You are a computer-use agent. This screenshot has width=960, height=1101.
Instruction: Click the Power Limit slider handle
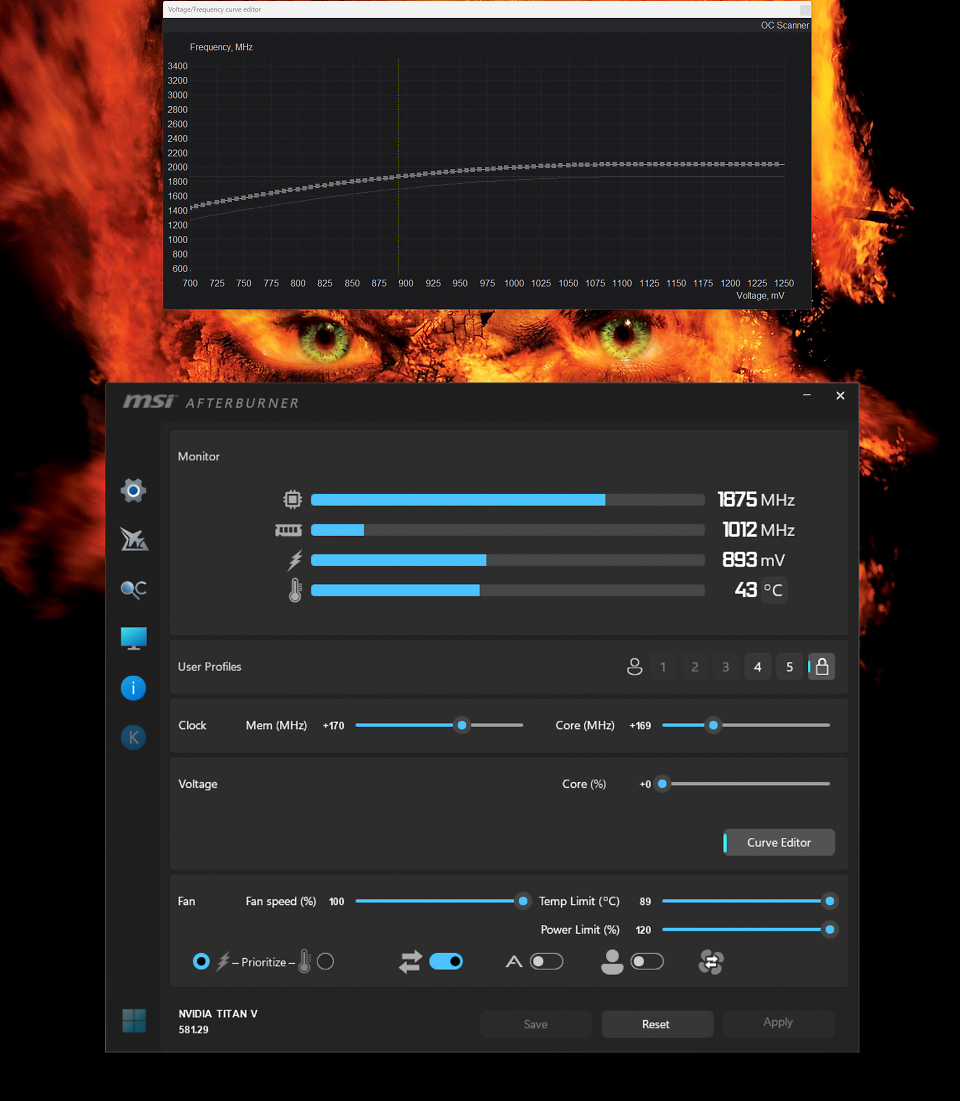(x=829, y=930)
